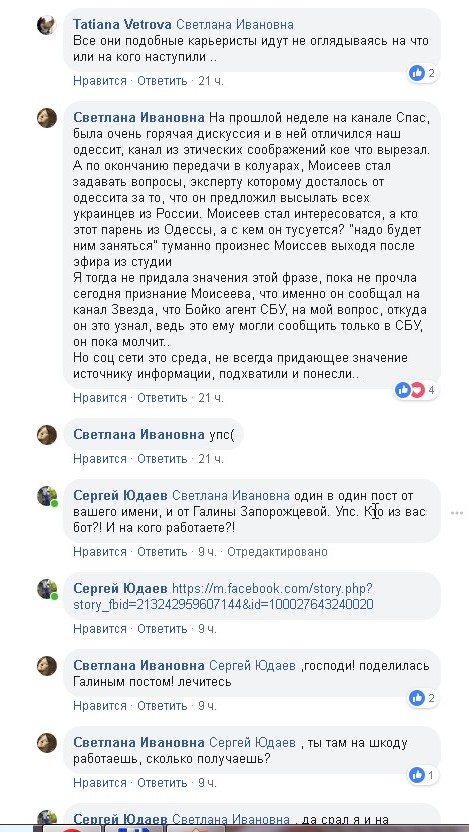
Task: Open Сергей Юдаев's profile name in the "один в один" comment
Action: tap(120, 496)
